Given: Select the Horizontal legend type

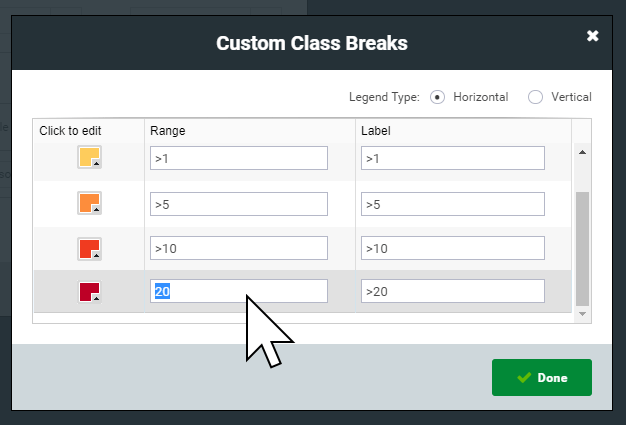Looking at the screenshot, I should click(x=438, y=97).
